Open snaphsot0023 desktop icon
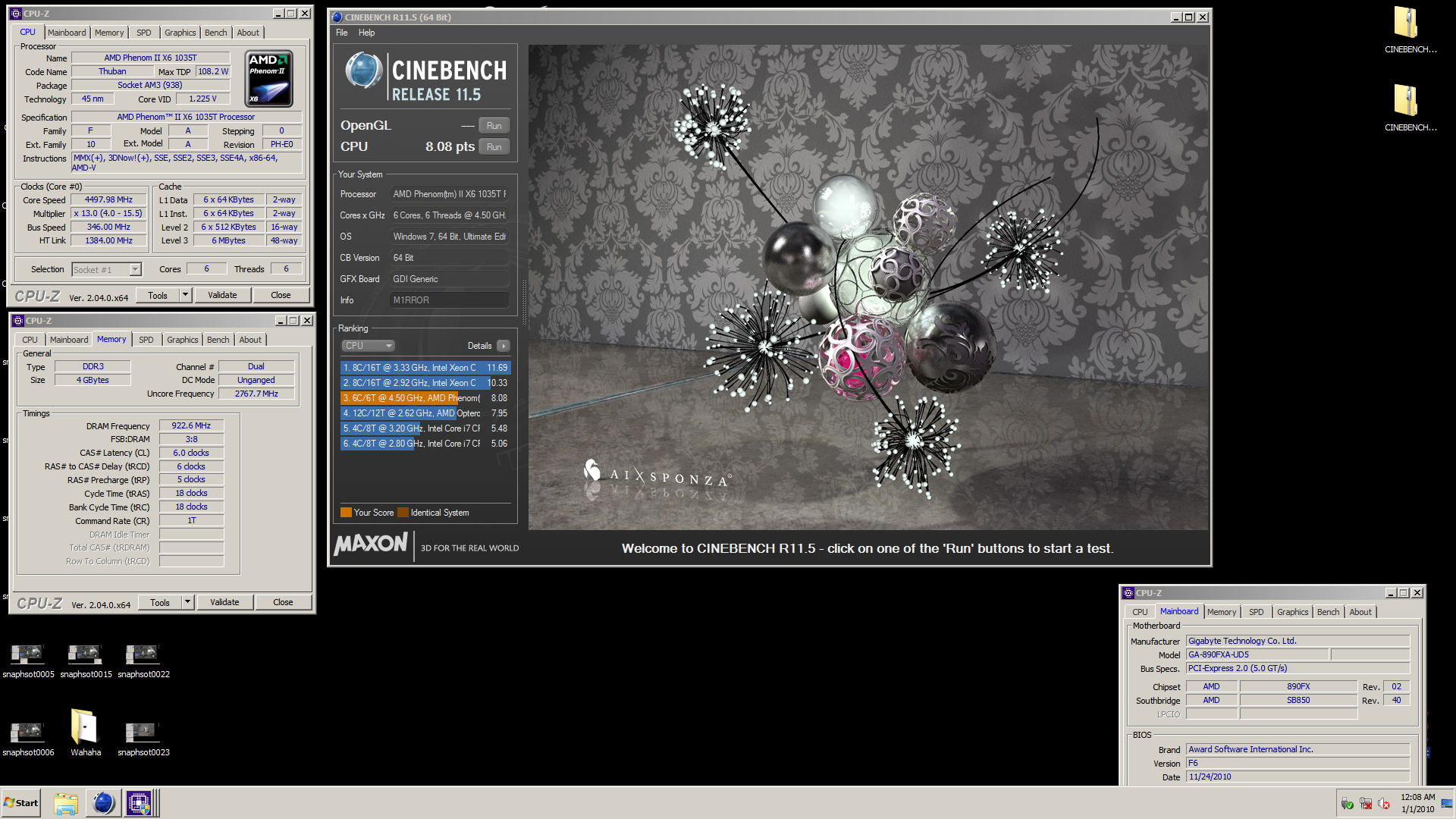Viewport: 1456px width, 819px height. click(143, 738)
